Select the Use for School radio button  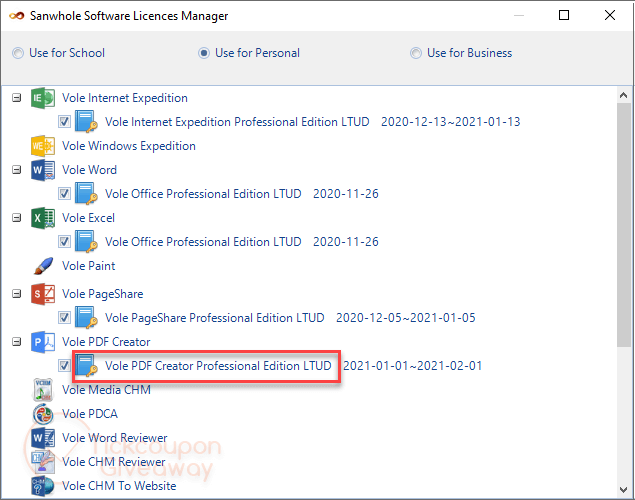18,53
